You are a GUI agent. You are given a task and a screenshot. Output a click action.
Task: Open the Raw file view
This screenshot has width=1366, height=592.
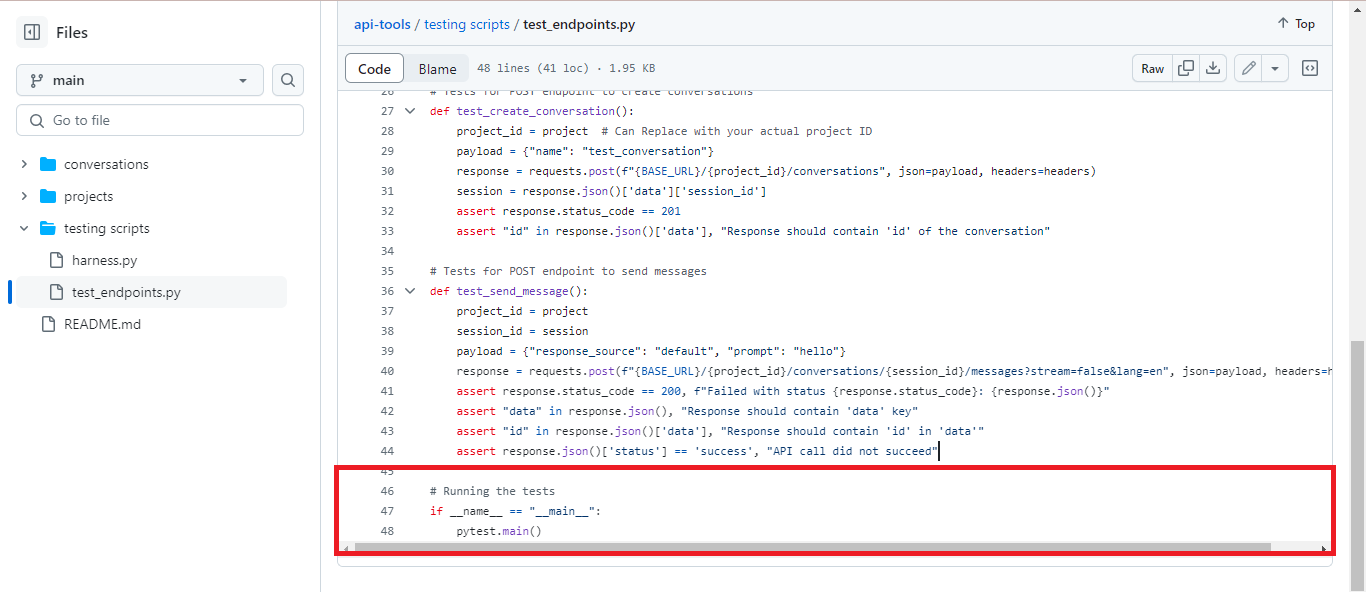pos(1153,68)
